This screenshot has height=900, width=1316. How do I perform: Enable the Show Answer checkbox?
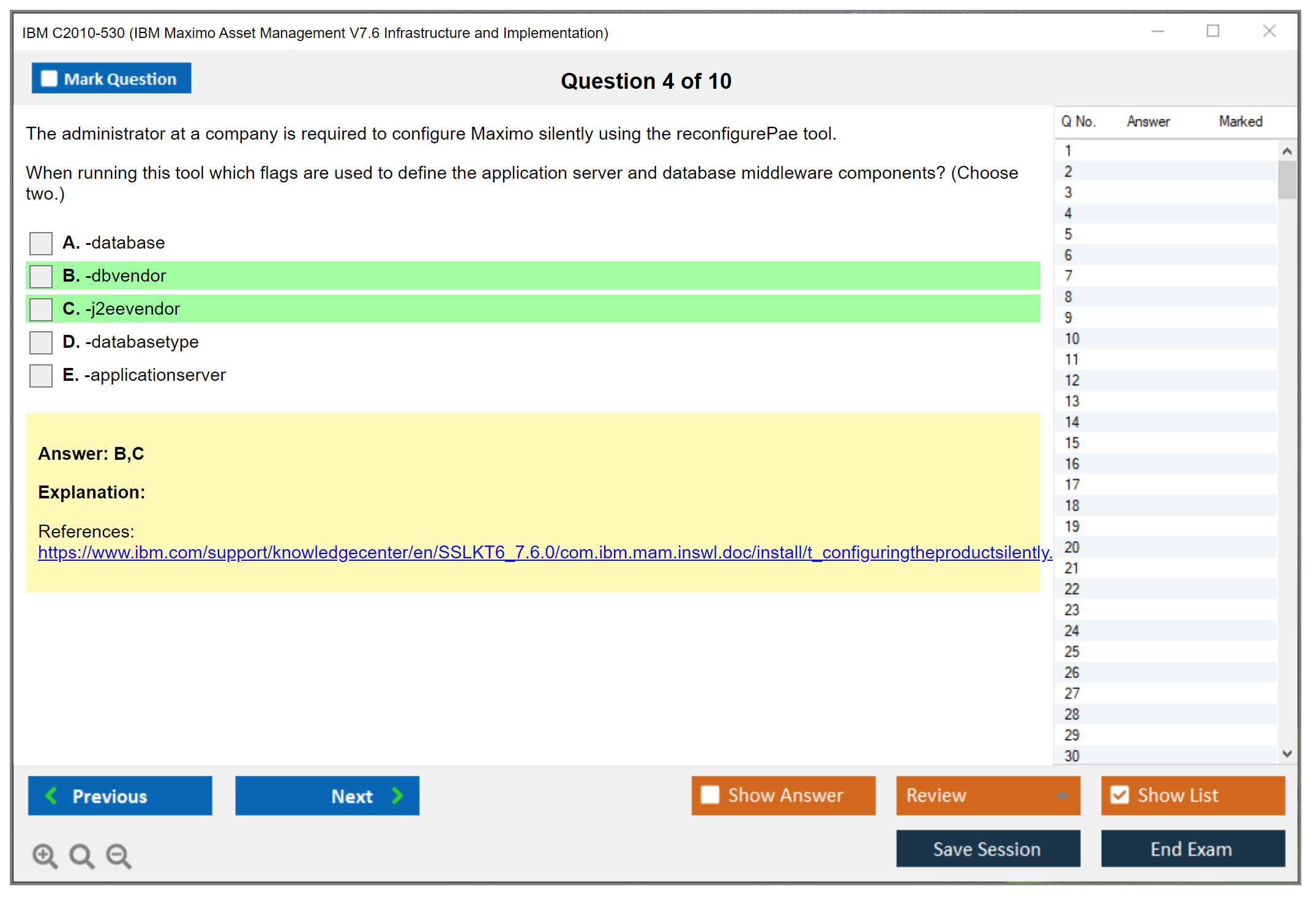click(x=710, y=795)
